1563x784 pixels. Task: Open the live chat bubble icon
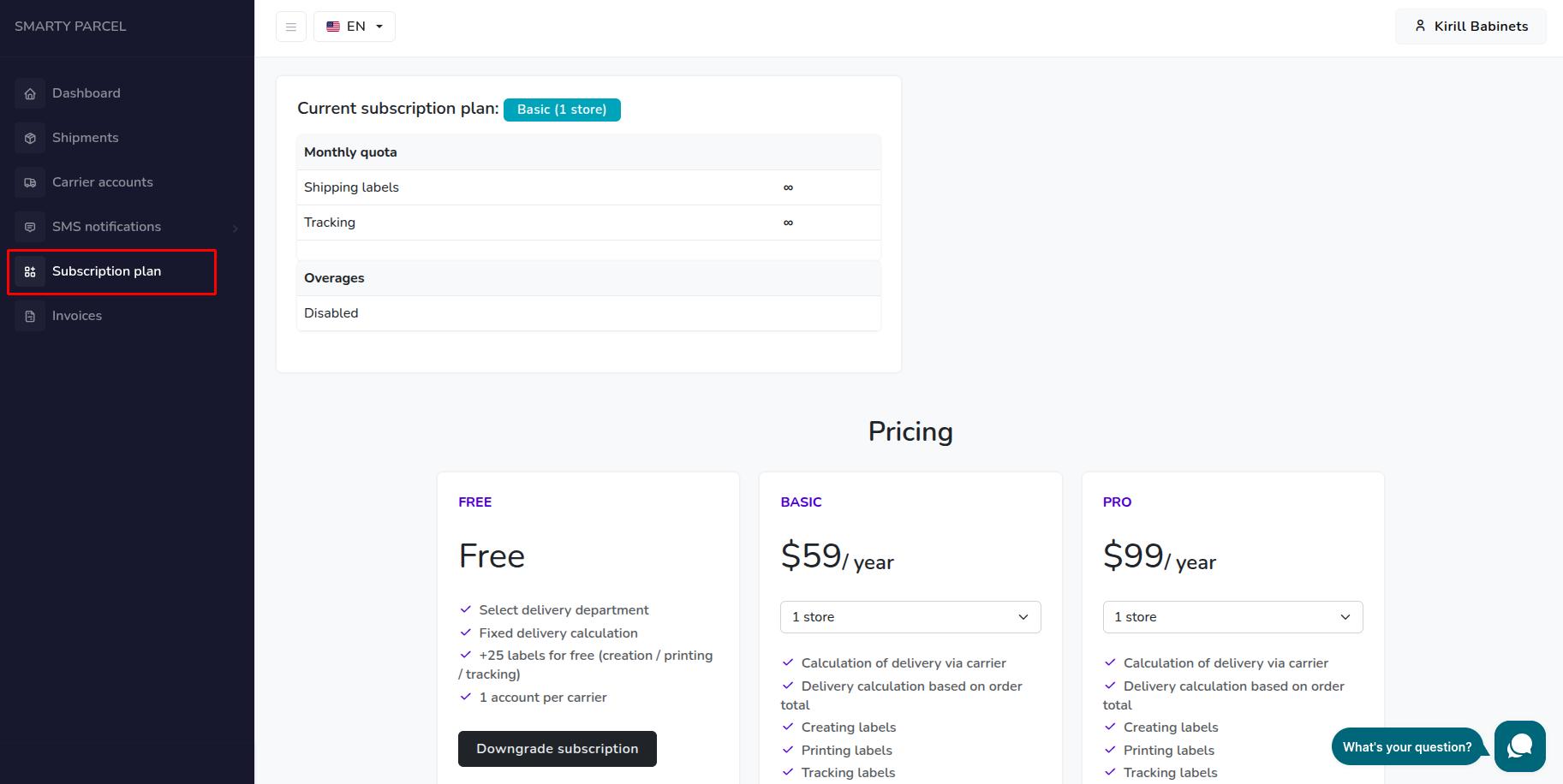(x=1519, y=746)
